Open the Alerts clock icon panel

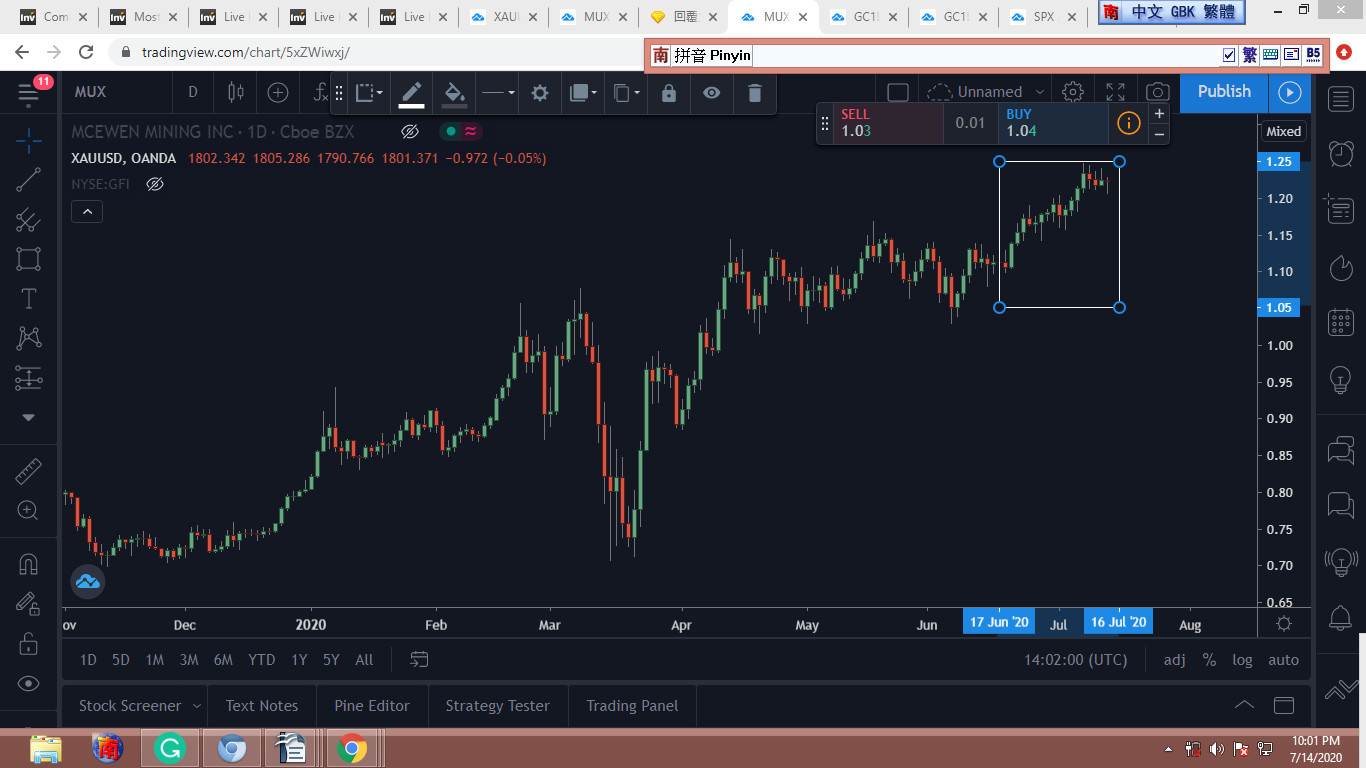click(x=1340, y=153)
